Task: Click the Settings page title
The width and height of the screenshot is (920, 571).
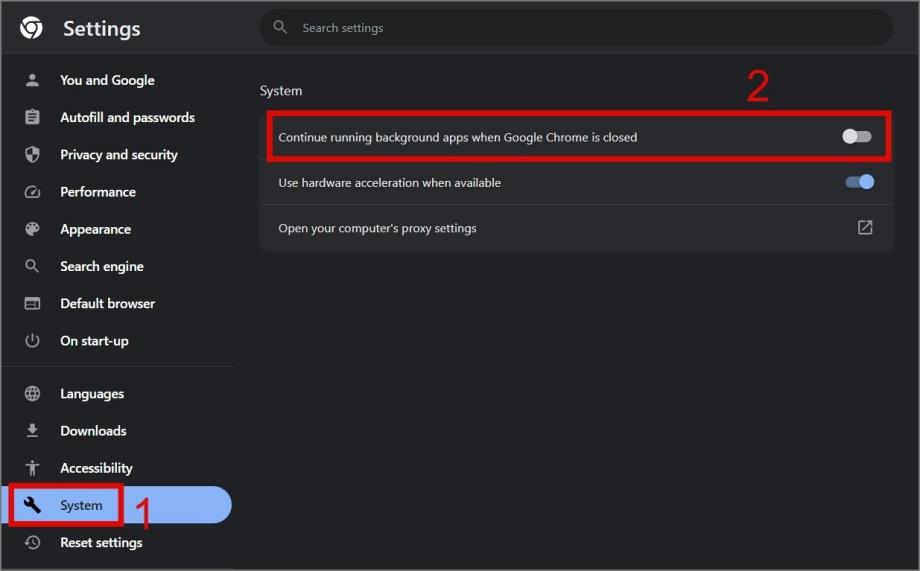Action: [102, 29]
